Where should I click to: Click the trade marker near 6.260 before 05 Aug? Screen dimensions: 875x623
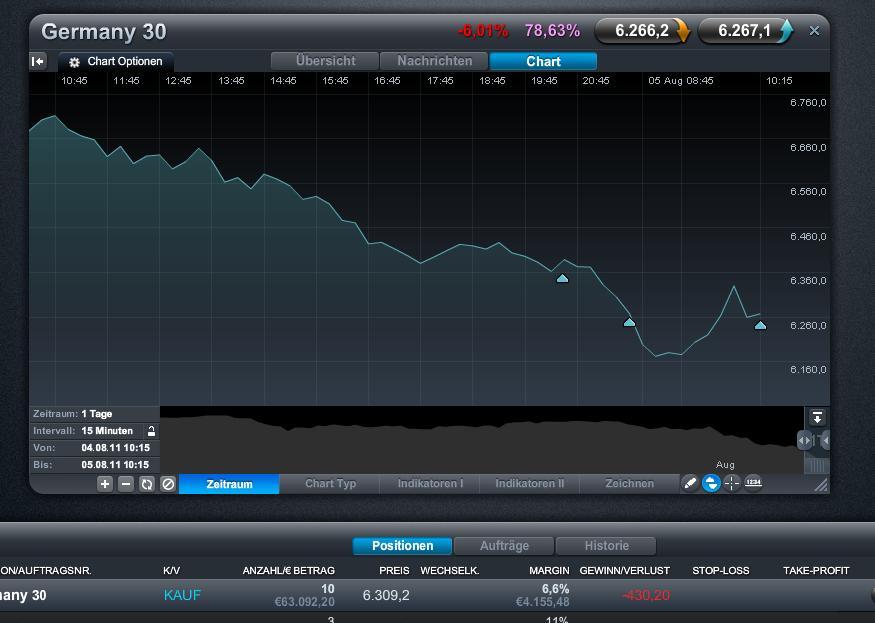pyautogui.click(x=629, y=322)
